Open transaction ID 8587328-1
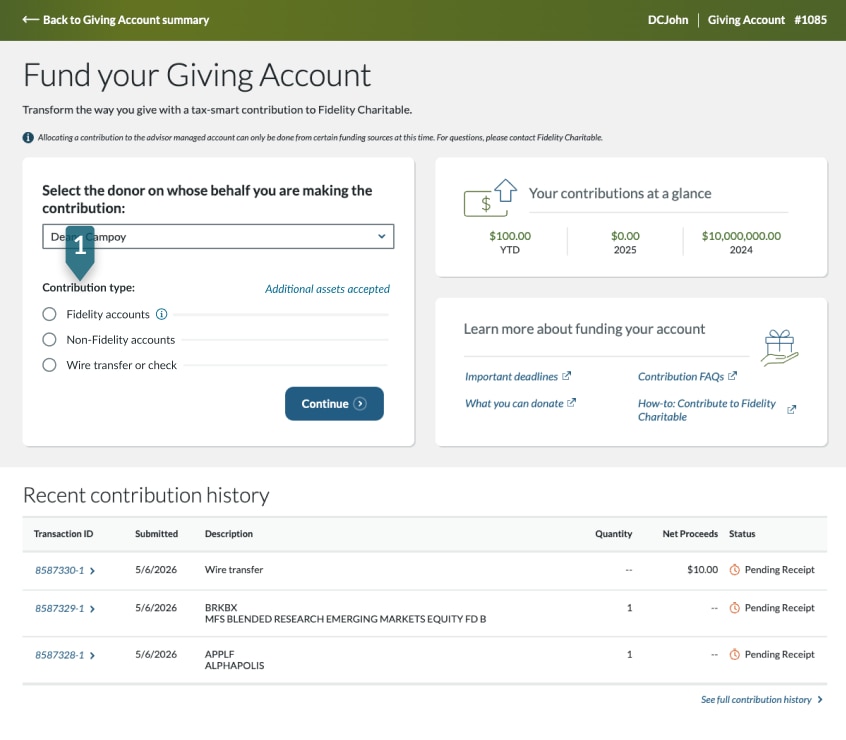The image size is (846, 740). [x=59, y=655]
